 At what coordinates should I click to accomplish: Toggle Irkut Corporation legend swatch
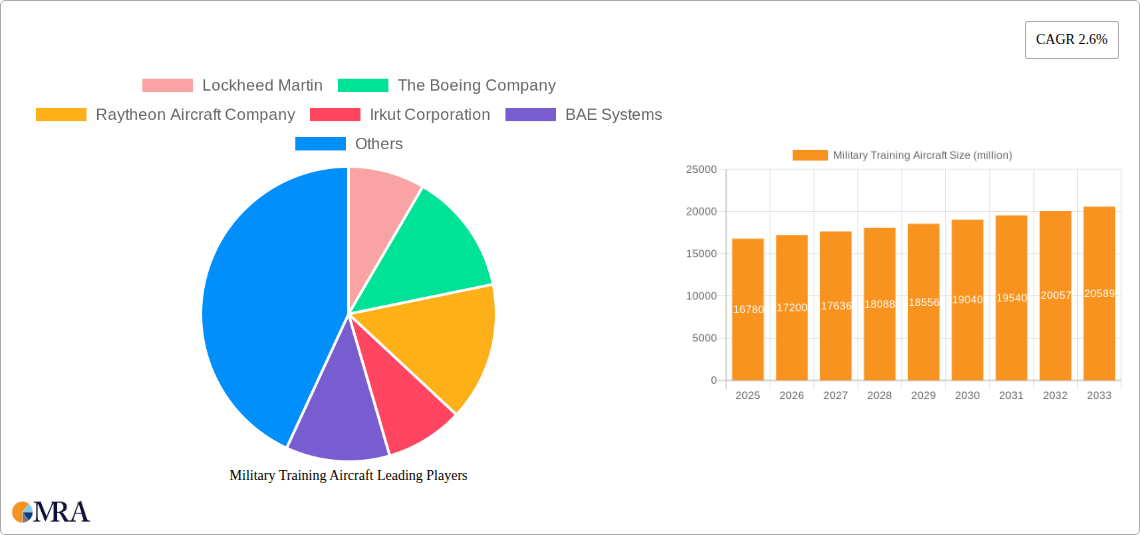(x=335, y=115)
